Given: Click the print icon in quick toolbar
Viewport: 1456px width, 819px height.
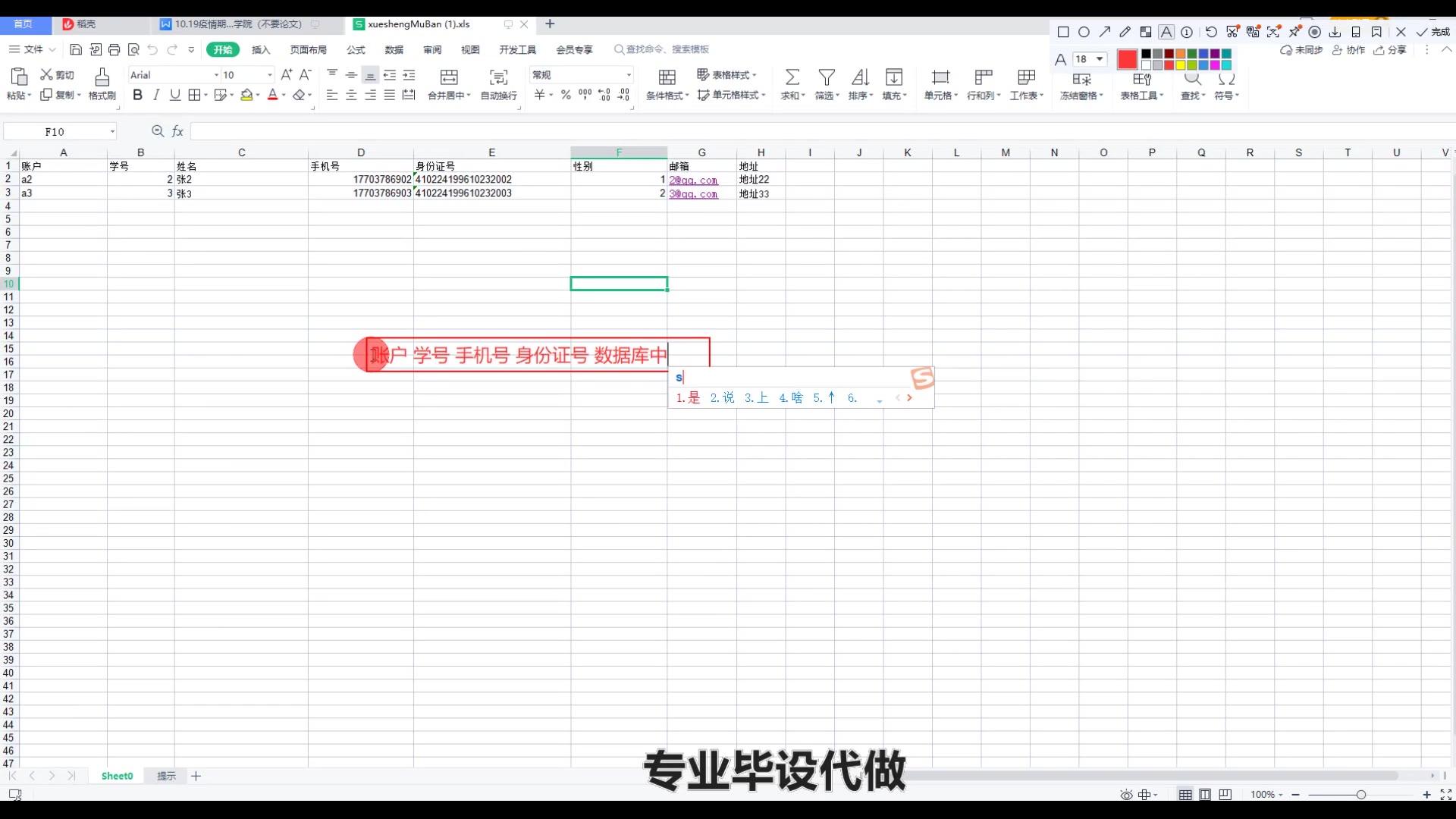Looking at the screenshot, I should [114, 49].
